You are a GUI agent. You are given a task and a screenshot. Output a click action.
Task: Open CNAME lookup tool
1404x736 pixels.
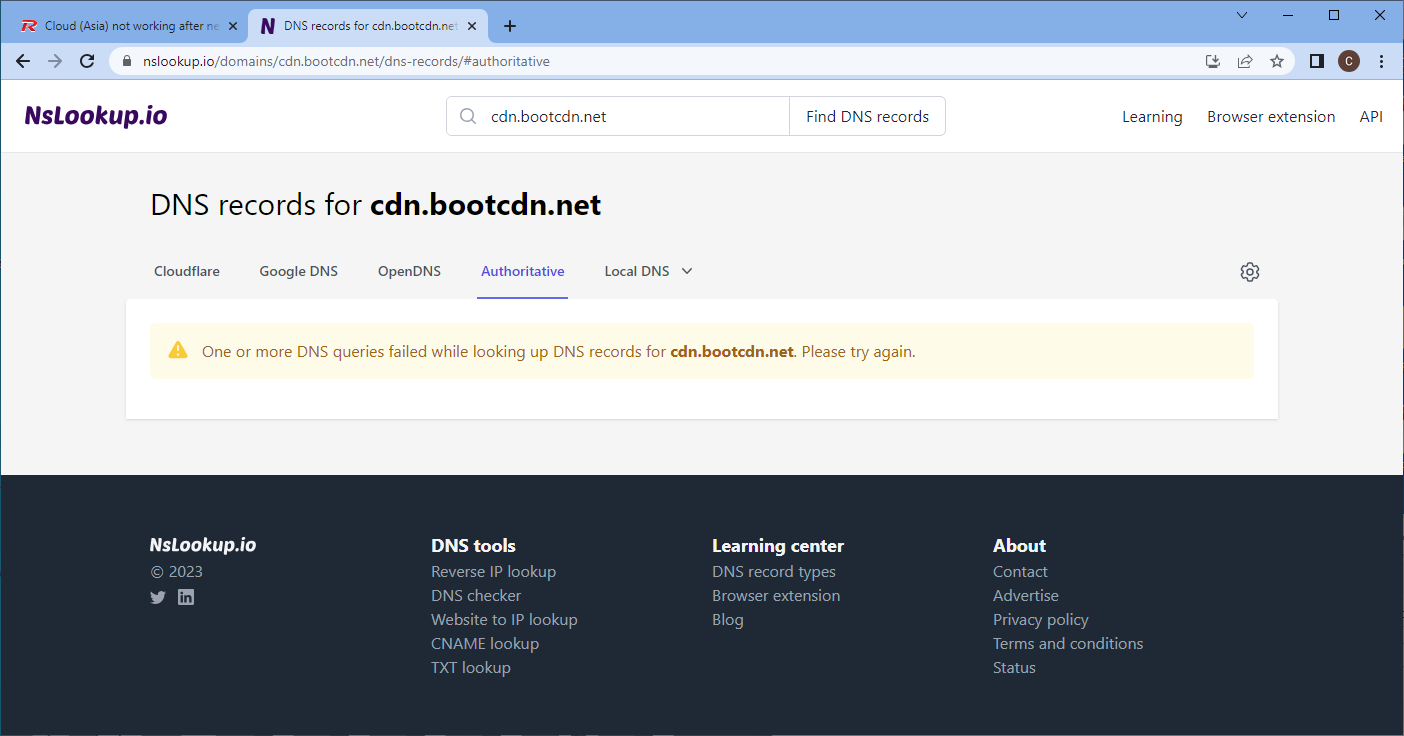click(485, 644)
